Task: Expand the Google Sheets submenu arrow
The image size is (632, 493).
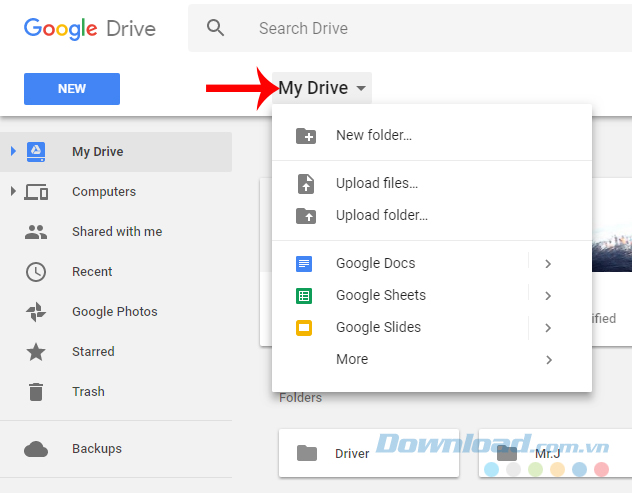Action: (548, 296)
